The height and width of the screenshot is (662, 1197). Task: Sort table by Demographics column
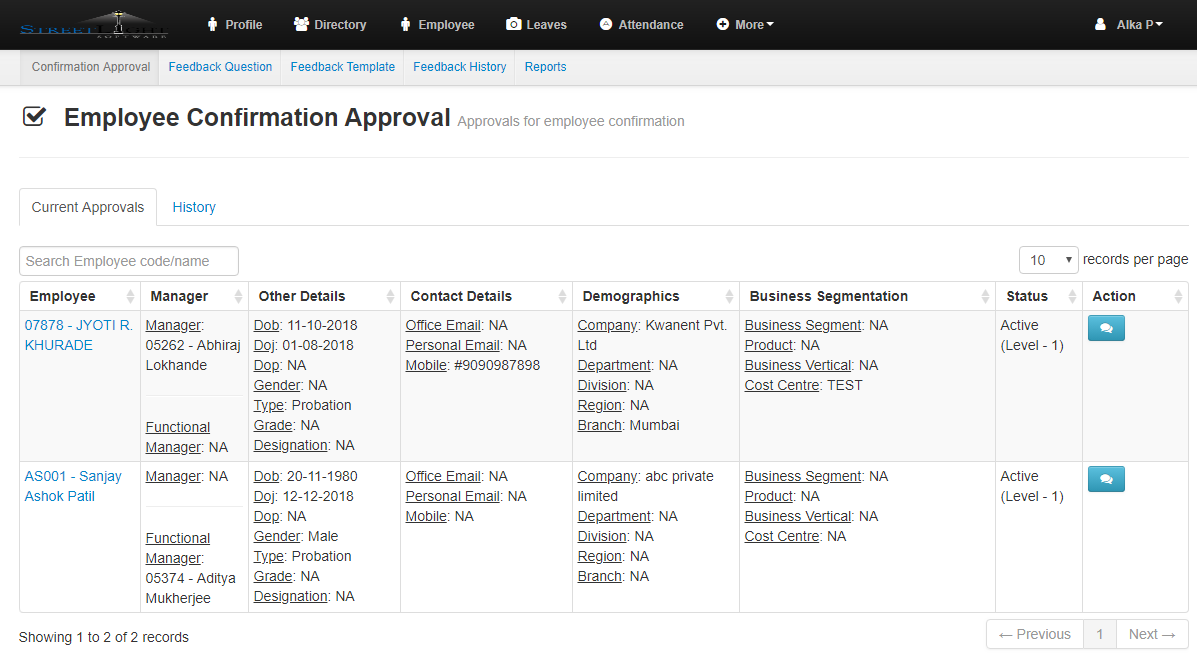pos(655,296)
